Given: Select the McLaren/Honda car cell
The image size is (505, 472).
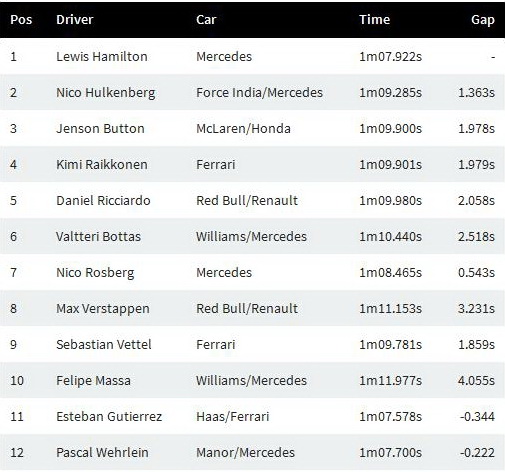Looking at the screenshot, I should (x=243, y=128).
